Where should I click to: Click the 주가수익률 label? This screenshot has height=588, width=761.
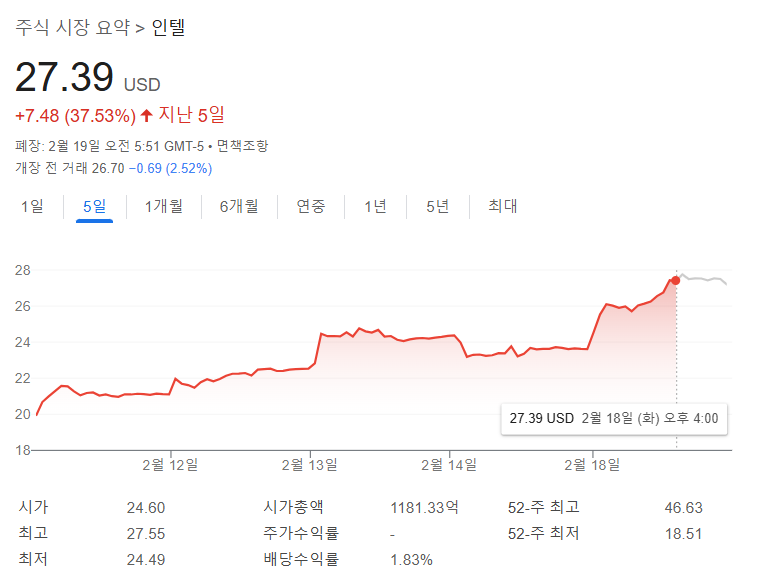point(301,533)
